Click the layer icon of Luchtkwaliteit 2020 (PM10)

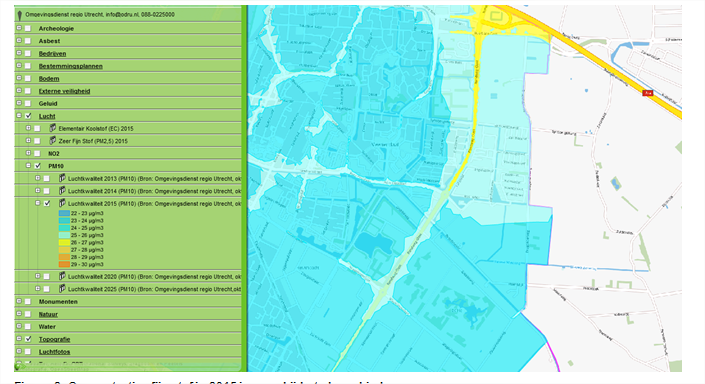click(62, 276)
